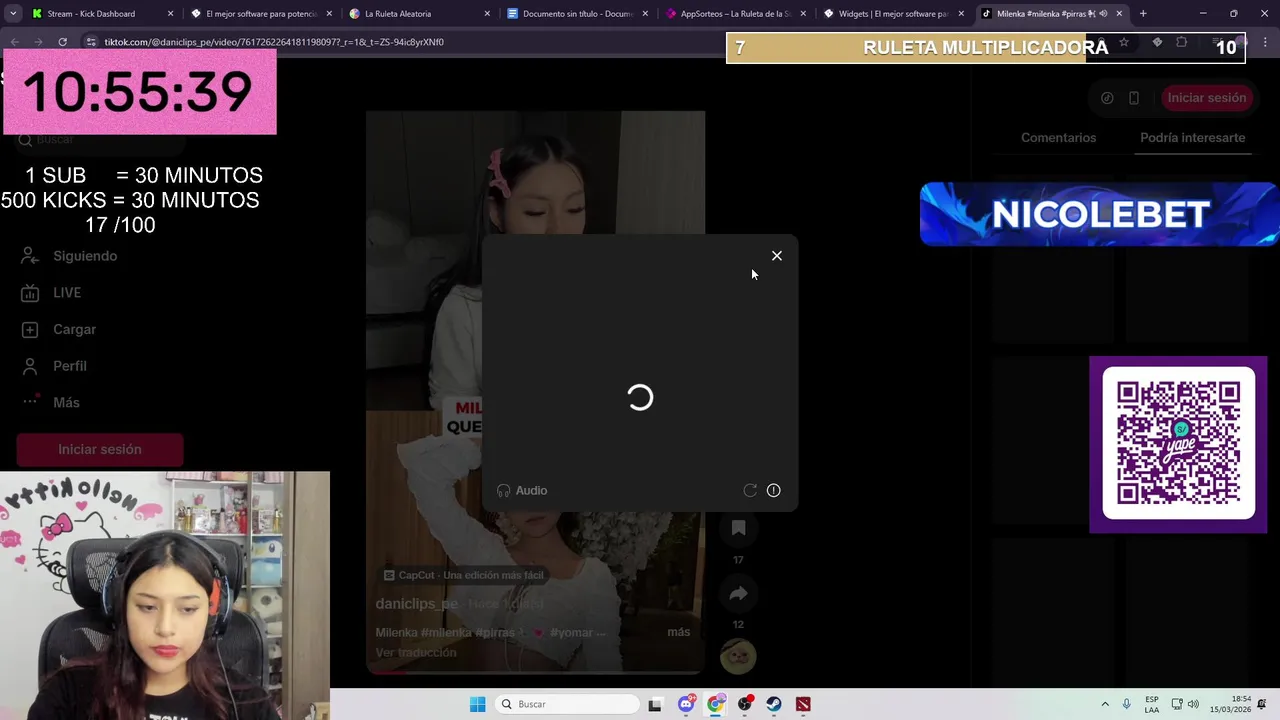This screenshot has height=720, width=1280.
Task: Open volume control in tray
Action: click(1193, 704)
